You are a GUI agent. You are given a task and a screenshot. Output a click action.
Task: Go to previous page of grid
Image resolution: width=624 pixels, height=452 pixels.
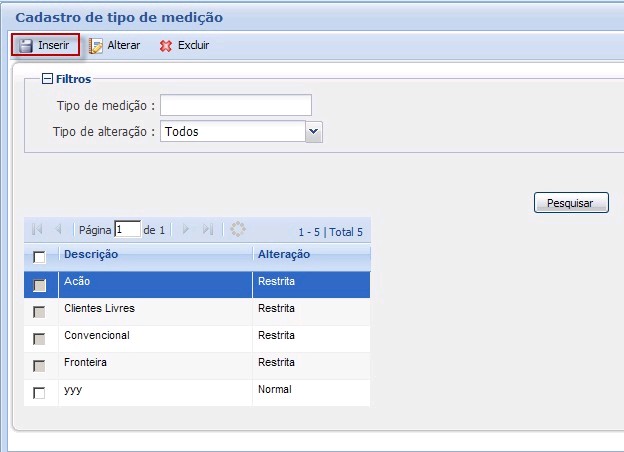(x=58, y=230)
